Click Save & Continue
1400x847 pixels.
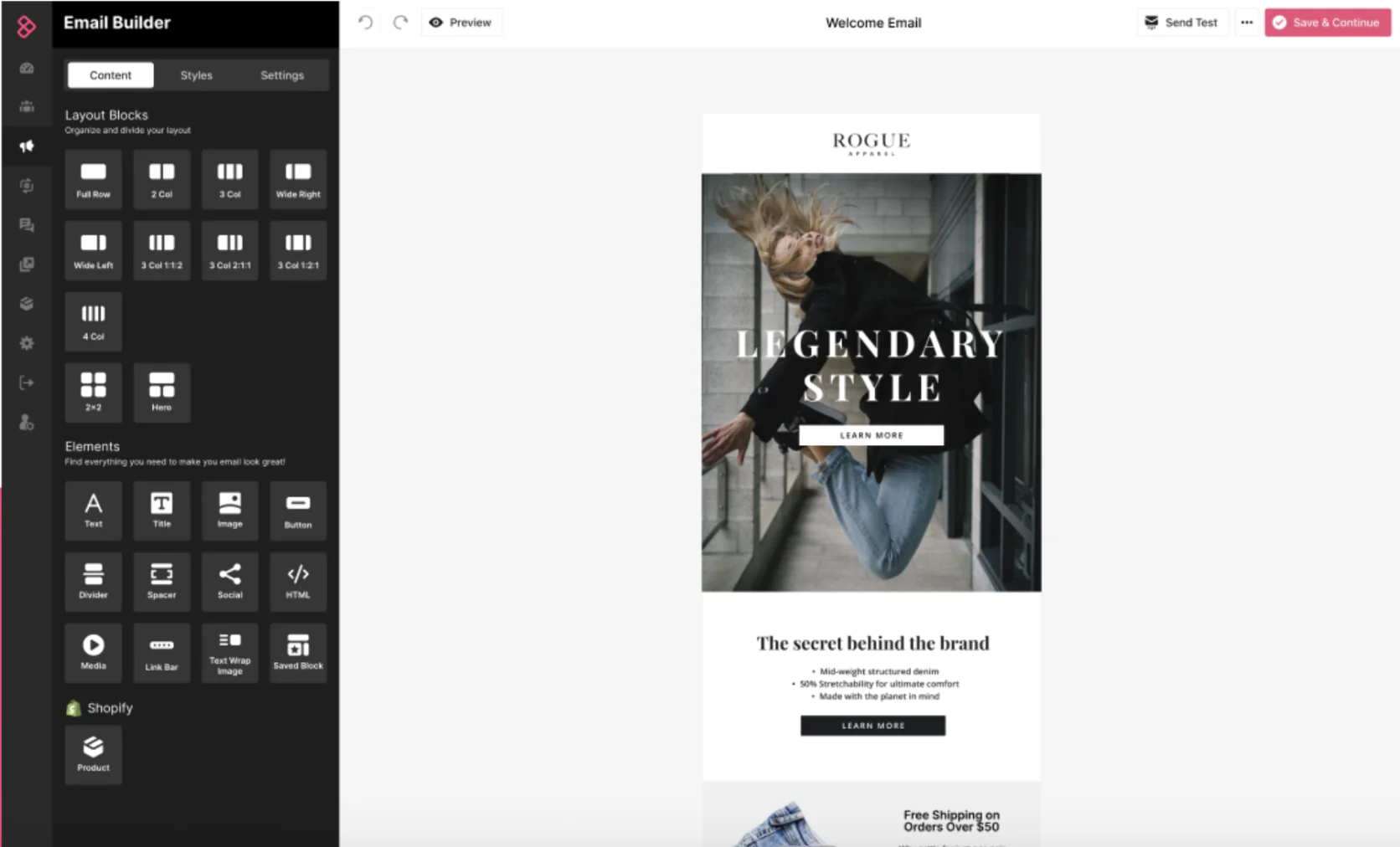[x=1328, y=23]
